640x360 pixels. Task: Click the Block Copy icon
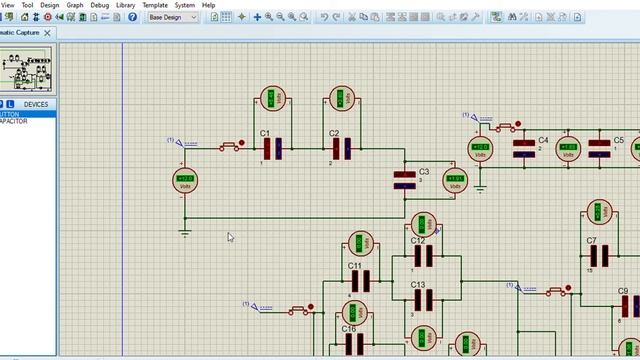click(390, 17)
